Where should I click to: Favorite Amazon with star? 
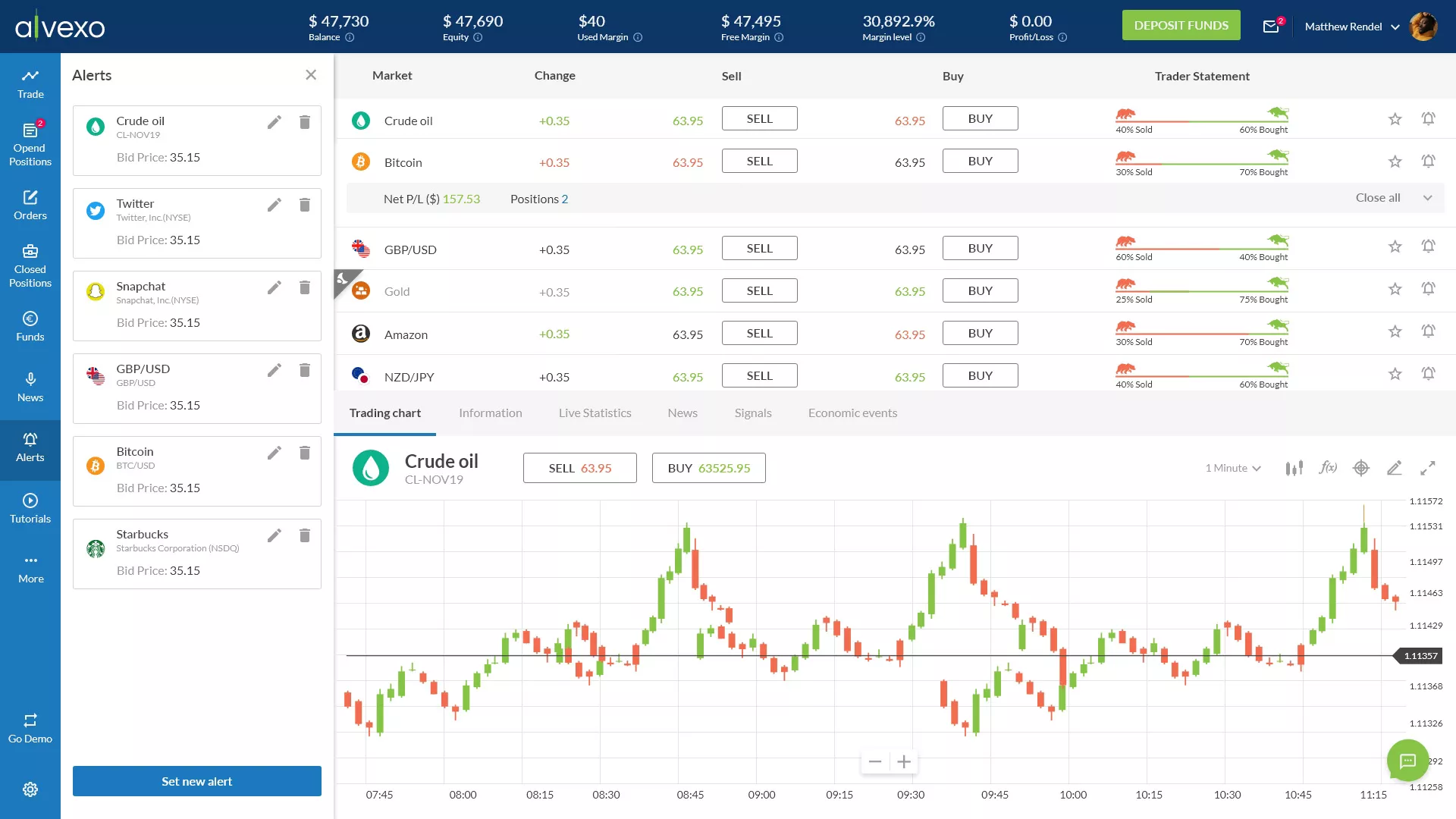click(1395, 331)
